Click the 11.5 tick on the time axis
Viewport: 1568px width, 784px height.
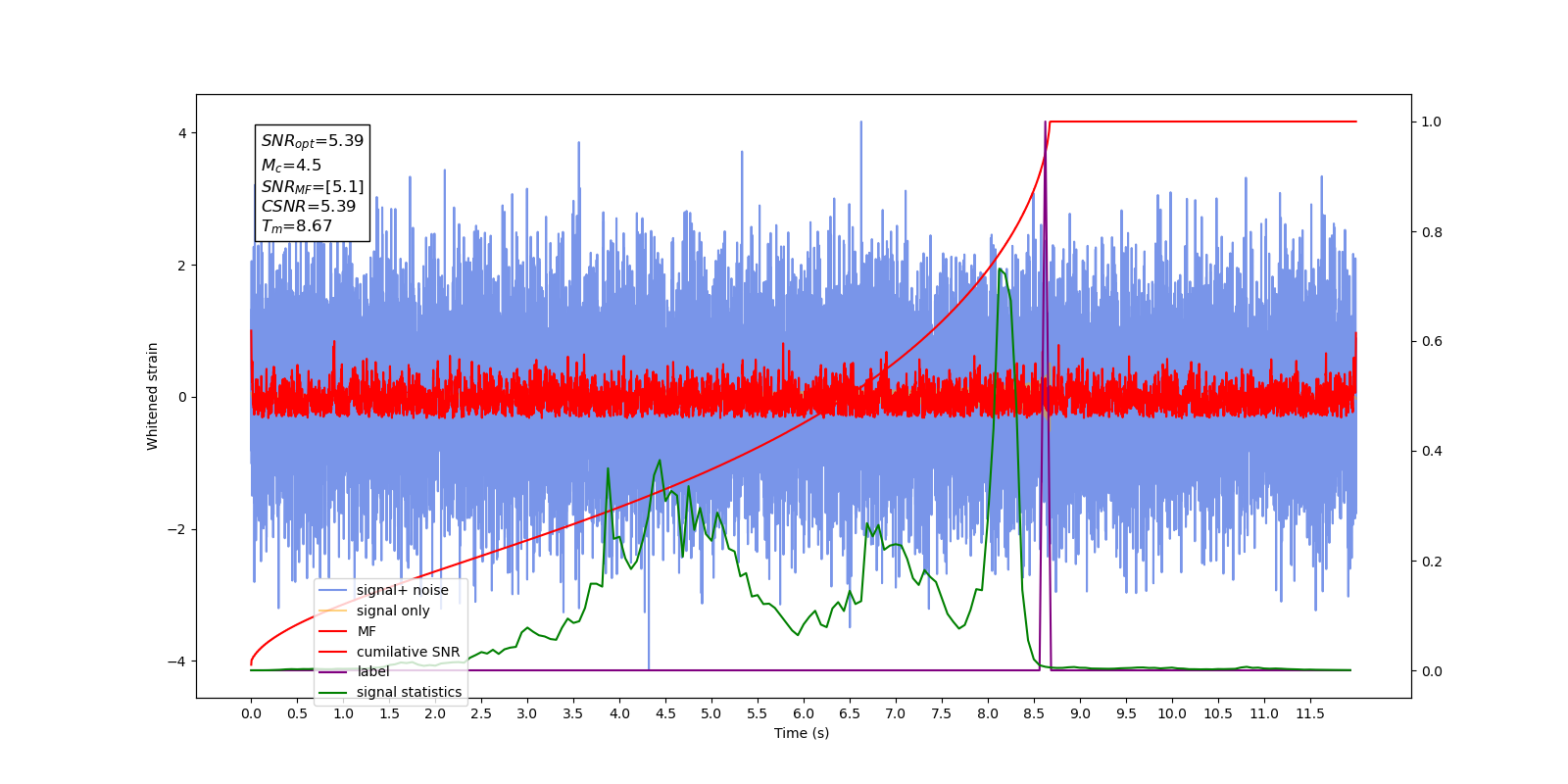(1310, 713)
